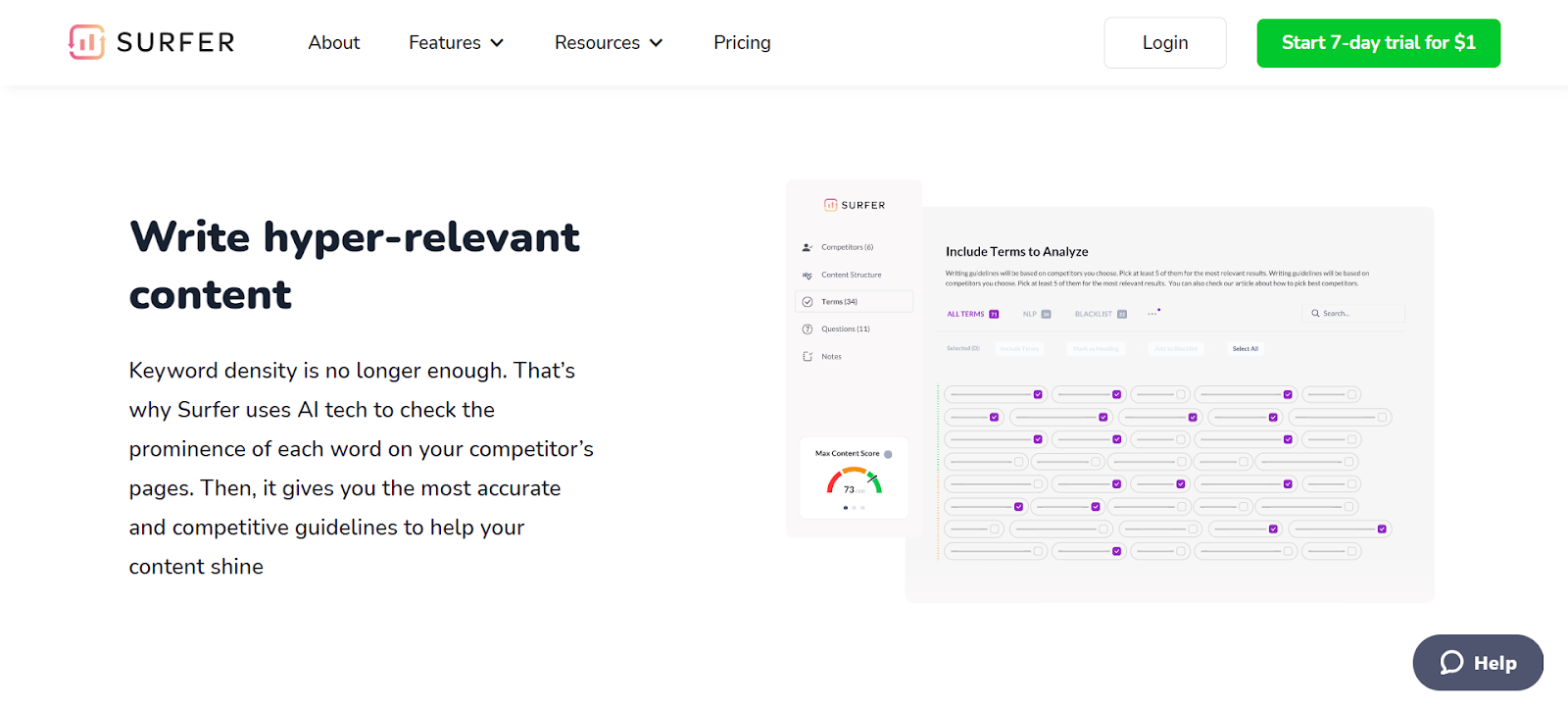
Task: Click the Login button
Action: click(x=1165, y=43)
